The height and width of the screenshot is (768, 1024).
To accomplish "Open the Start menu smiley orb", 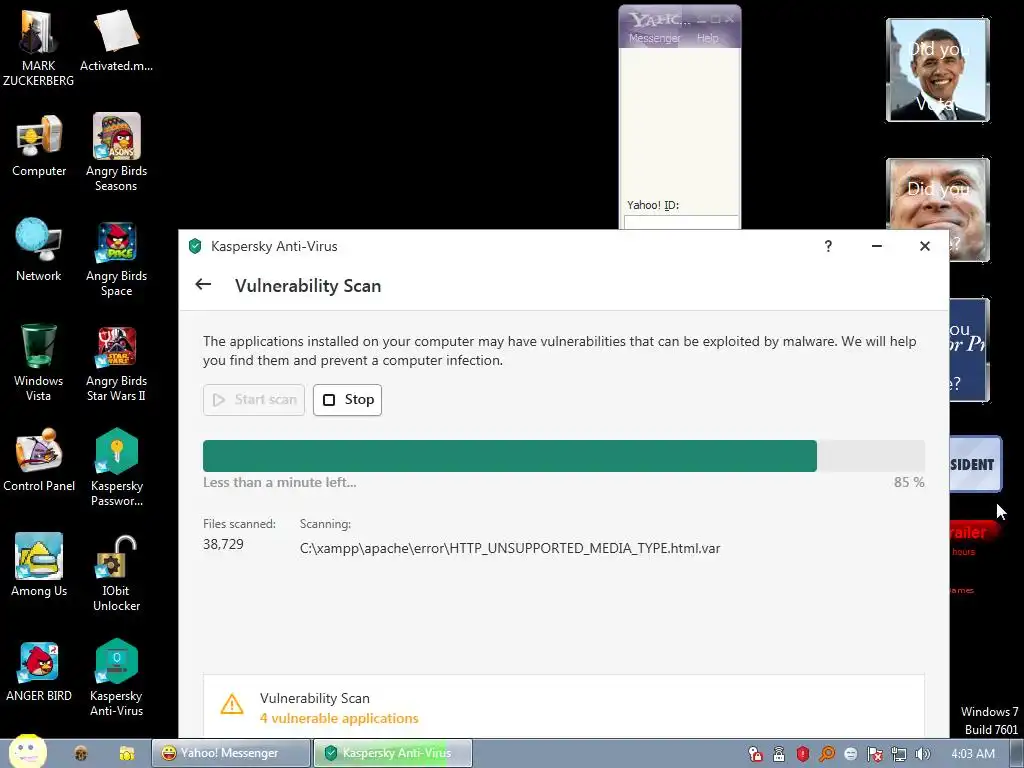I will pos(28,752).
